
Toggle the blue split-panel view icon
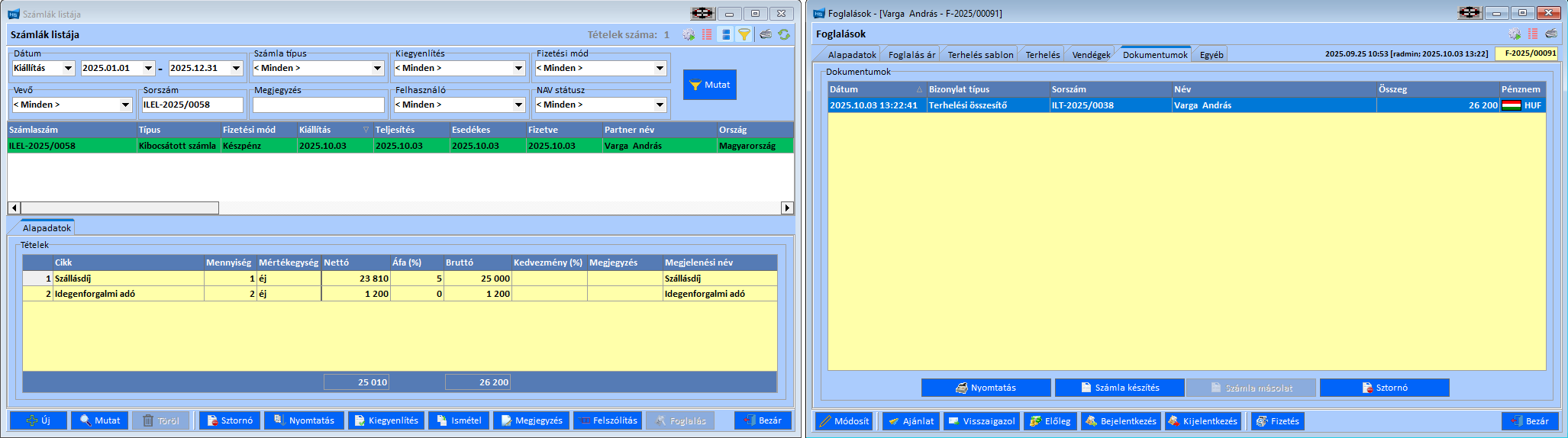[x=725, y=34]
